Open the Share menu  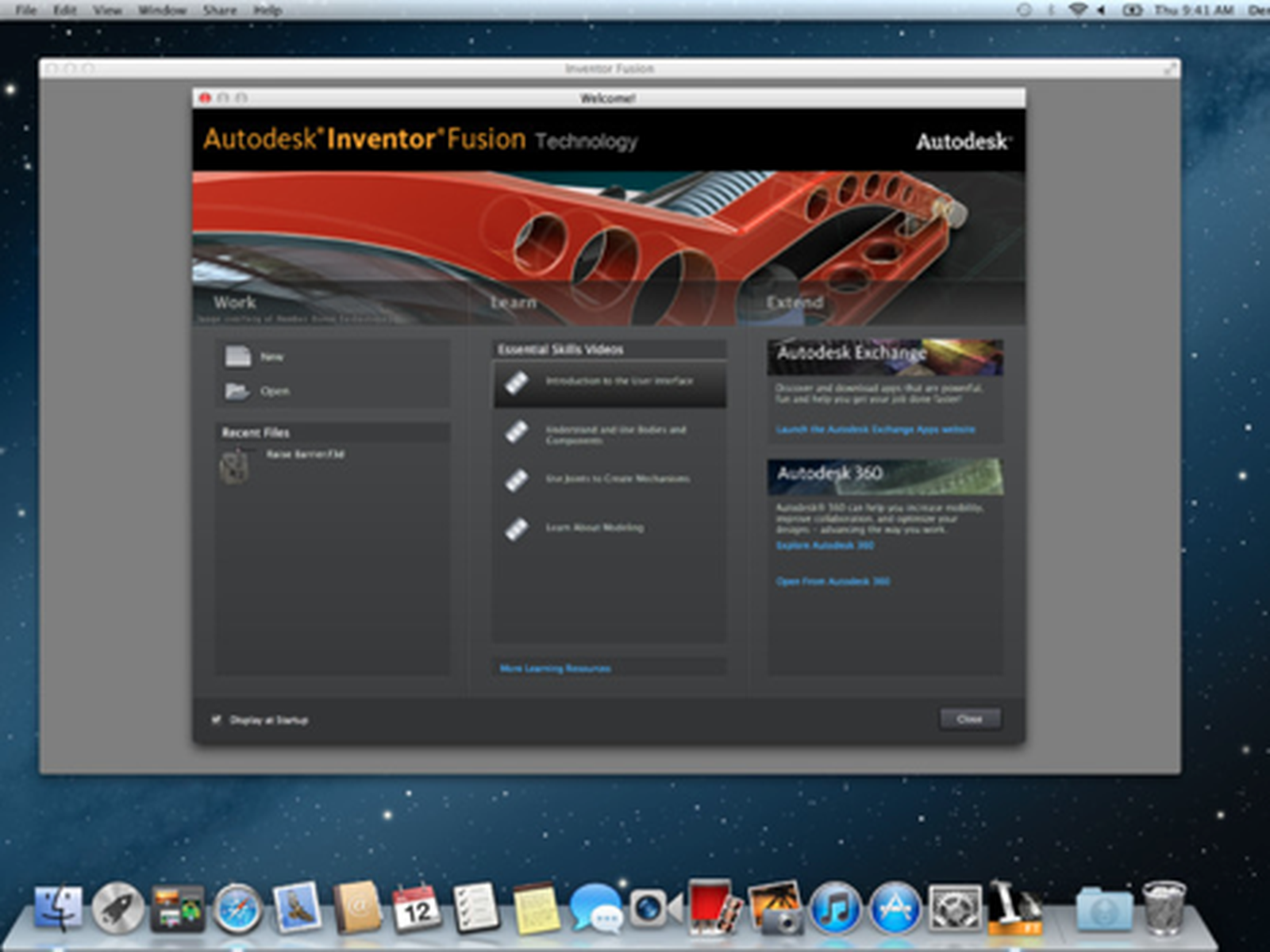pyautogui.click(x=219, y=10)
